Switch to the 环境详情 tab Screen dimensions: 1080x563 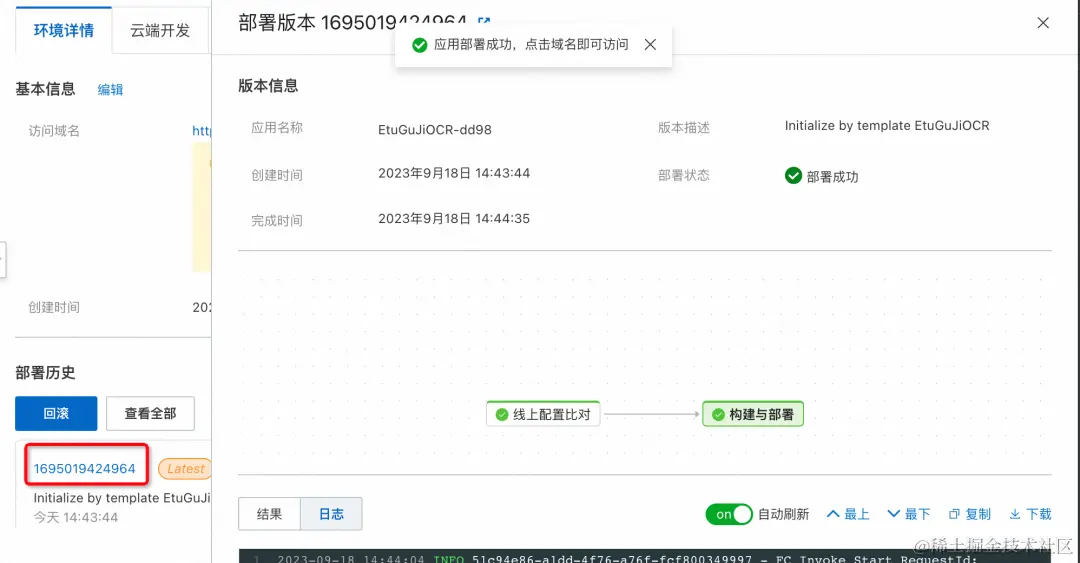click(x=64, y=30)
